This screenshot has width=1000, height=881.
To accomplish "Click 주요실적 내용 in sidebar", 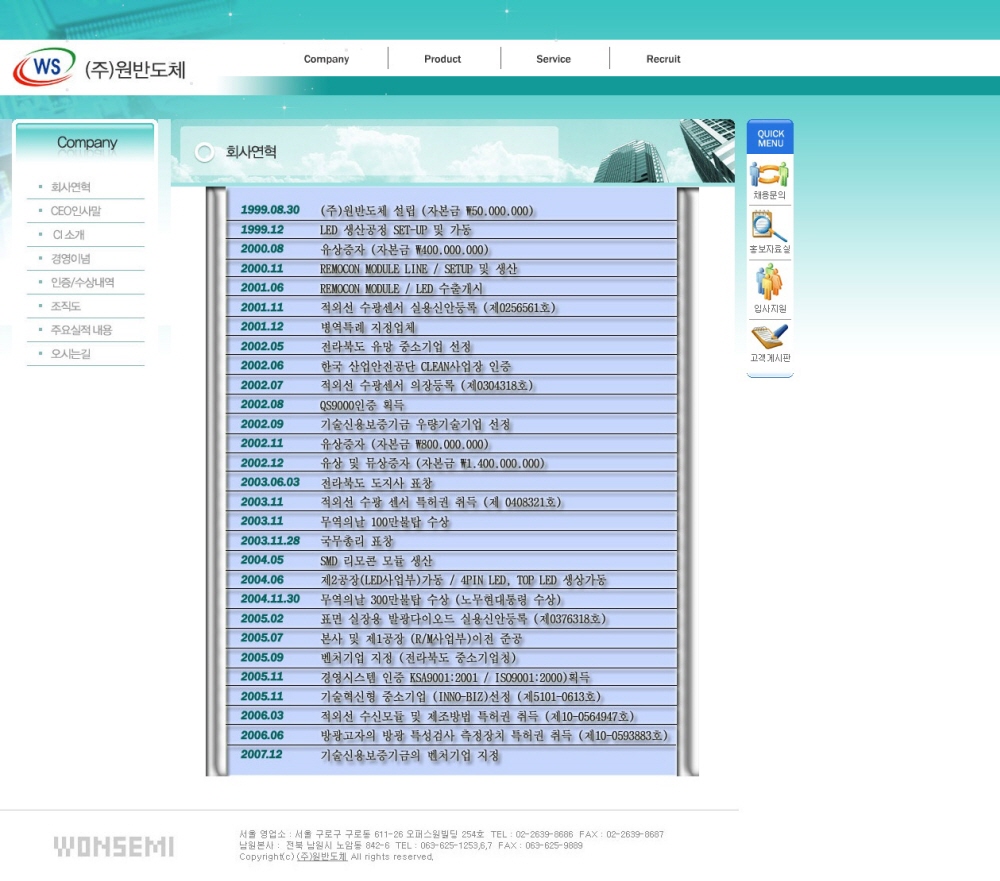I will (81, 330).
